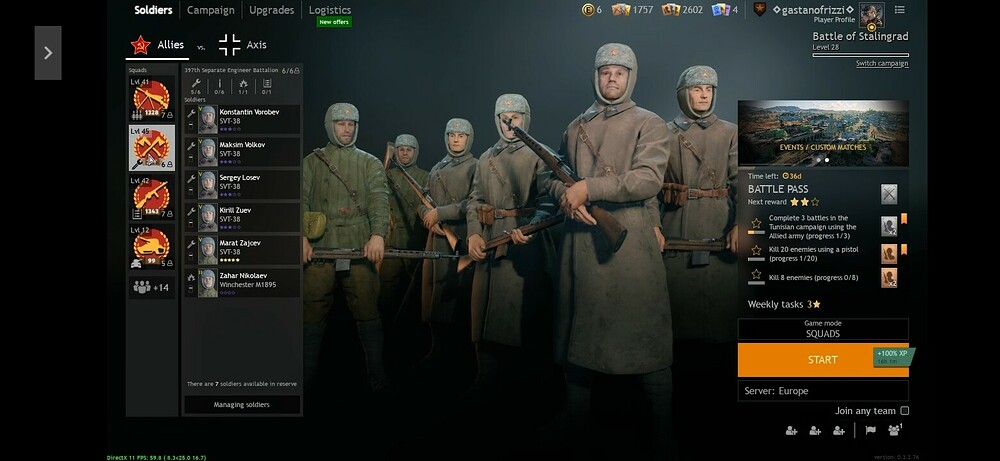The image size is (1000, 461).
Task: Select the Lvl 41 machine gunner squad icon
Action: coord(151,99)
